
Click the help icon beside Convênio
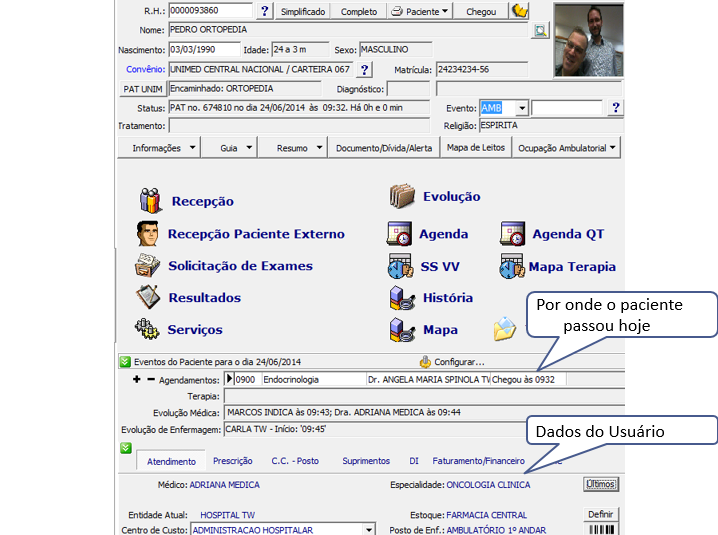click(x=364, y=70)
